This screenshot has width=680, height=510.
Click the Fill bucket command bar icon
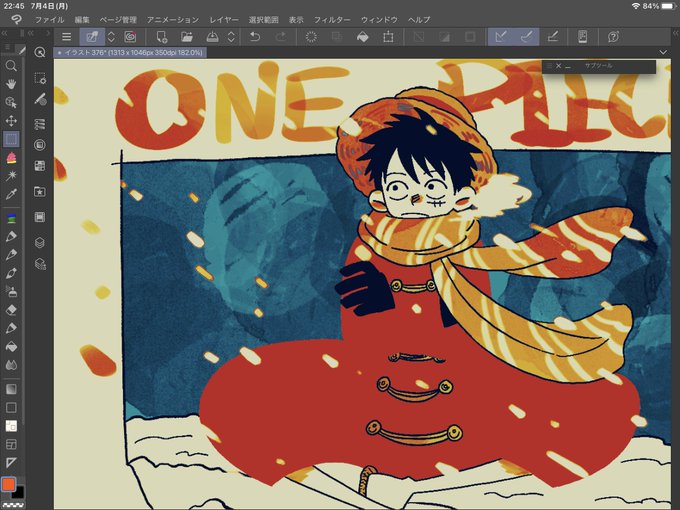363,37
